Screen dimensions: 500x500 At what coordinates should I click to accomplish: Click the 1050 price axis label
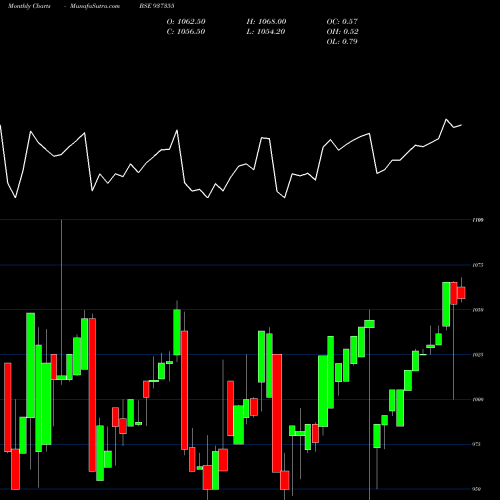pyautogui.click(x=478, y=310)
